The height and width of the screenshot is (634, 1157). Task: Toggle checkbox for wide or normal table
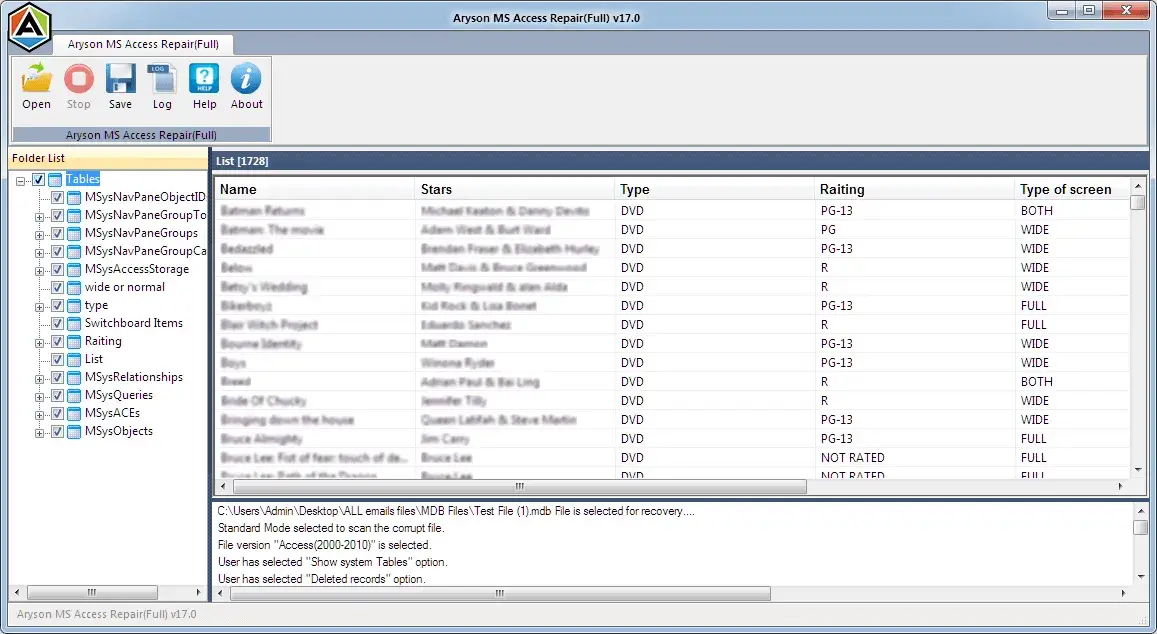(57, 288)
